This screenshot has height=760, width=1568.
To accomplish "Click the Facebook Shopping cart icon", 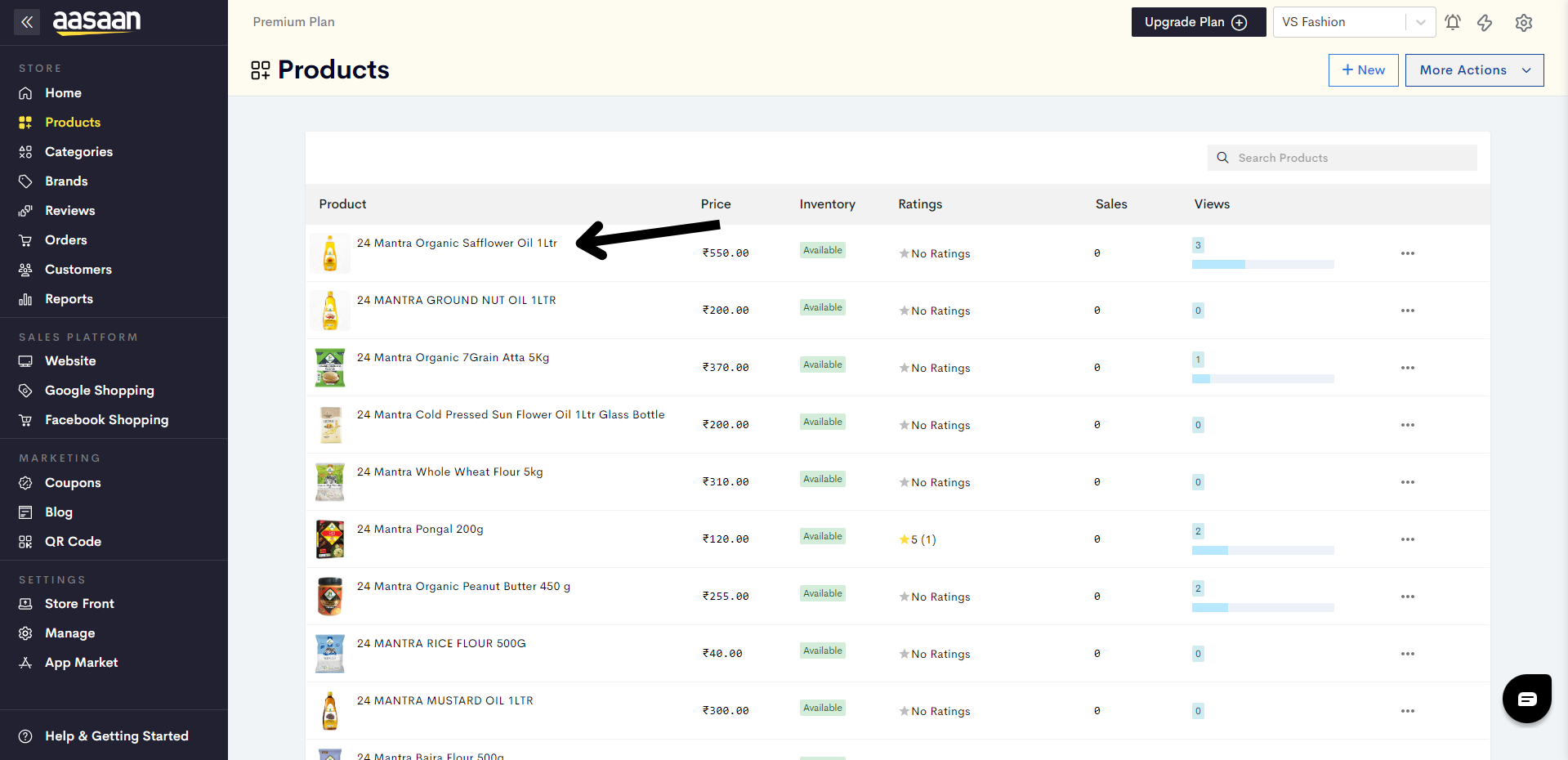I will [x=25, y=420].
